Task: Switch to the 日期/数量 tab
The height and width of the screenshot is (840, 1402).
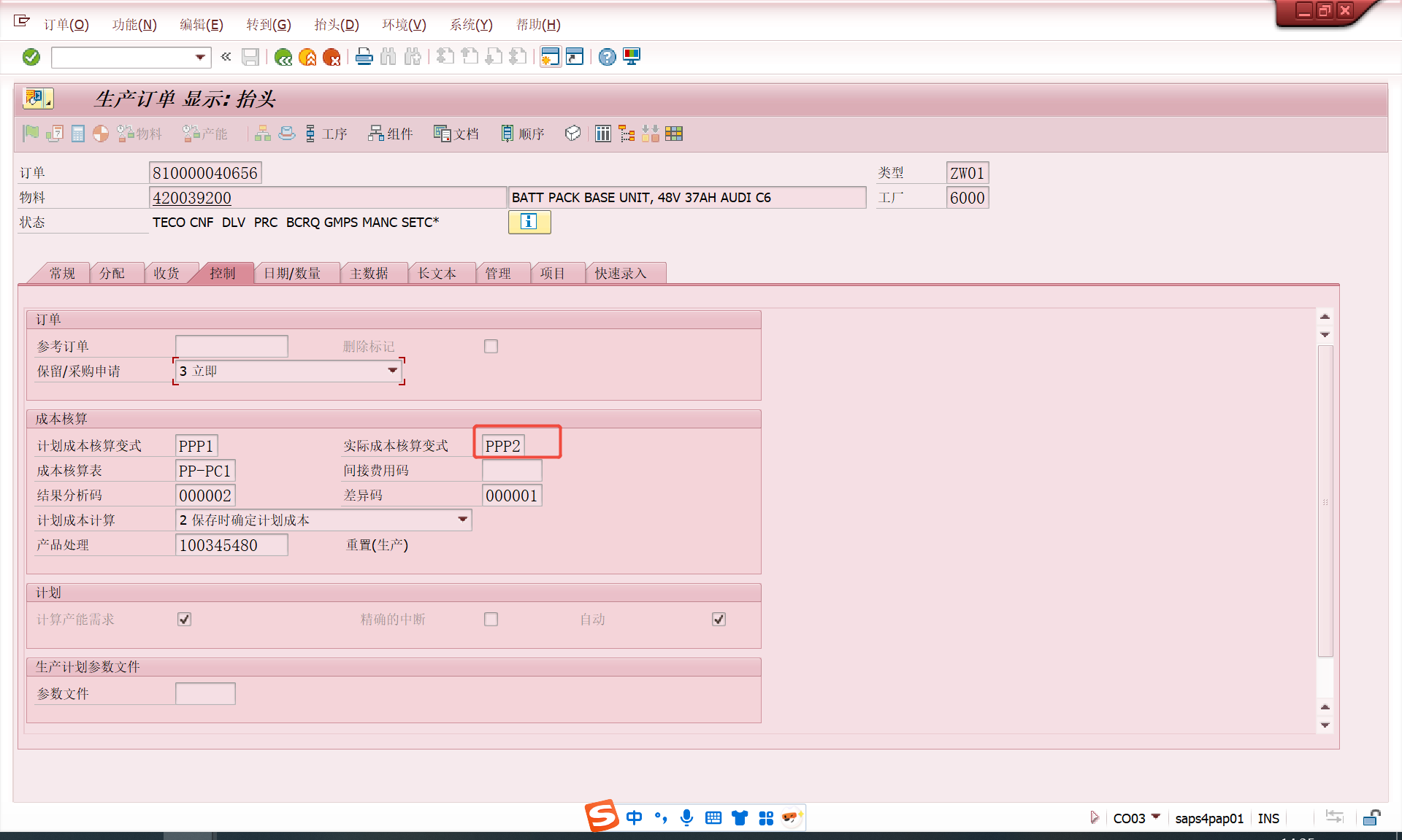Action: point(292,273)
